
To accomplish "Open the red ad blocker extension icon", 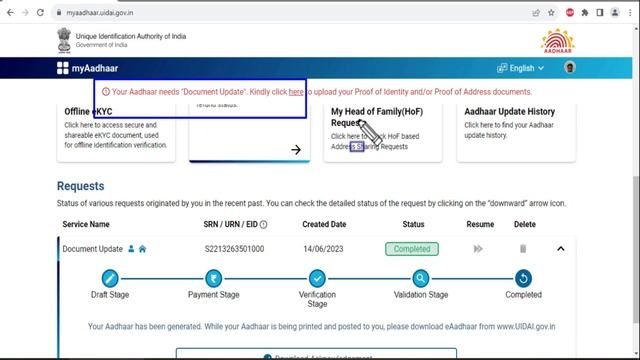I will pos(570,13).
